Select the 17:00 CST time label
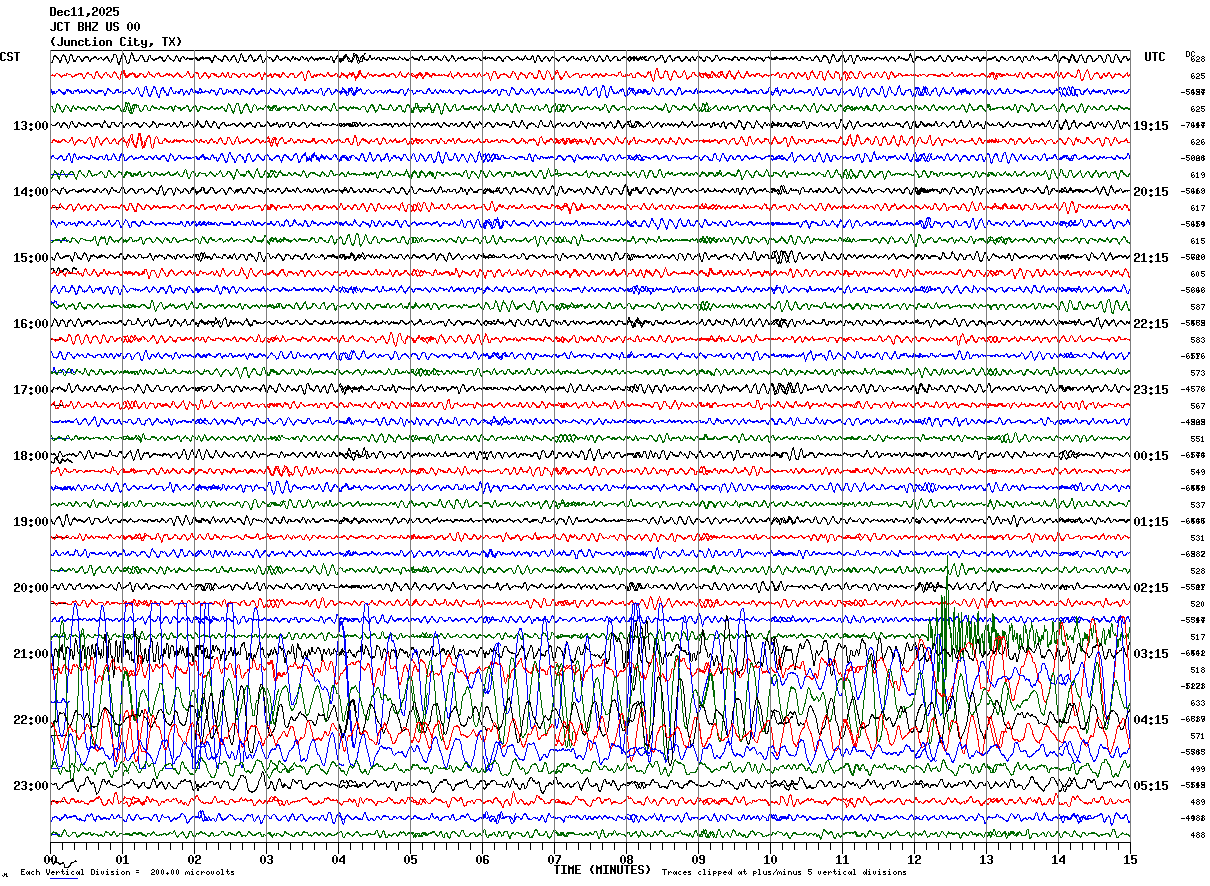1210x886 pixels. point(30,390)
